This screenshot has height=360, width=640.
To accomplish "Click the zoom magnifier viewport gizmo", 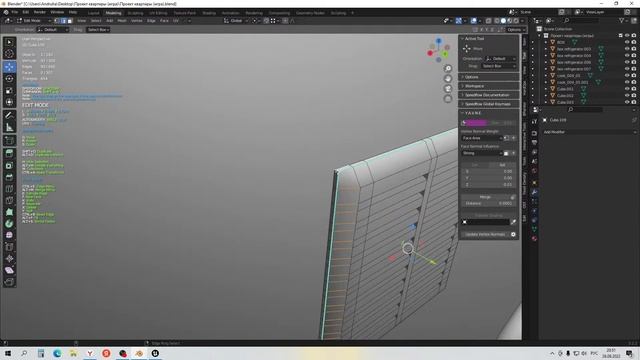I will 448,69.
